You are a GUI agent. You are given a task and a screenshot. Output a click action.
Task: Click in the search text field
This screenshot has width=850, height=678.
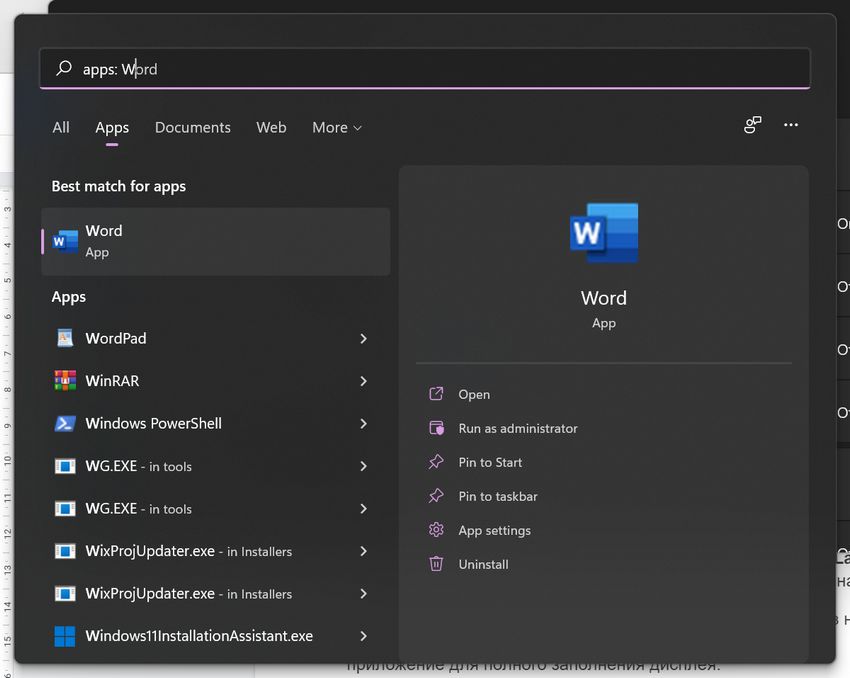450,69
